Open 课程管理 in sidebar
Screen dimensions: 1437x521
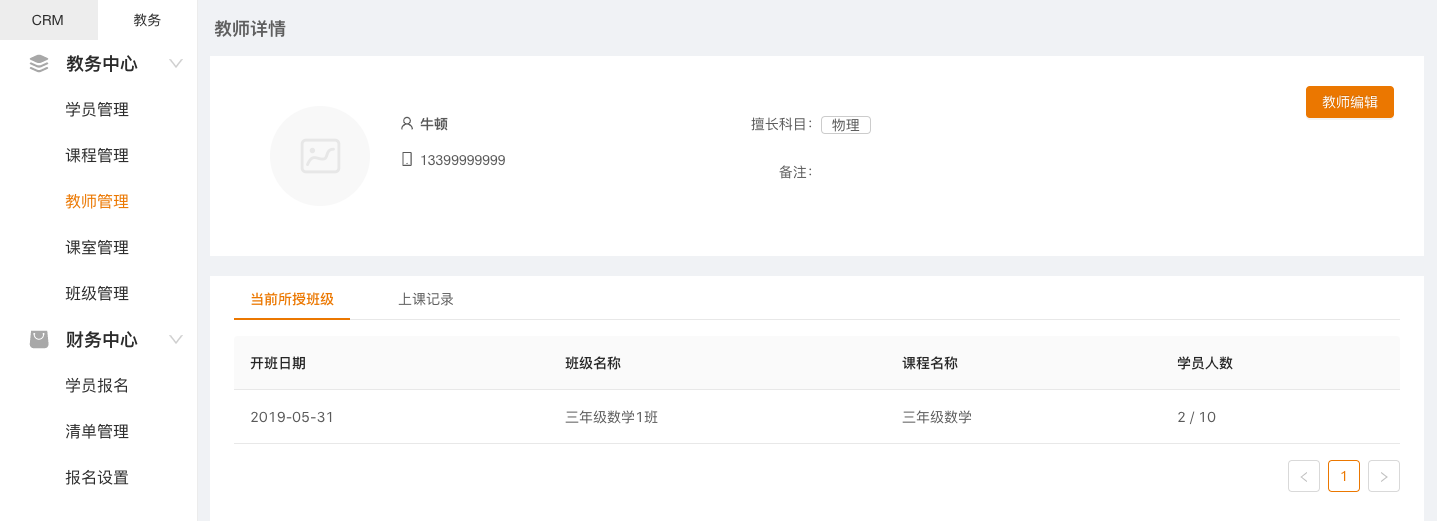97,156
